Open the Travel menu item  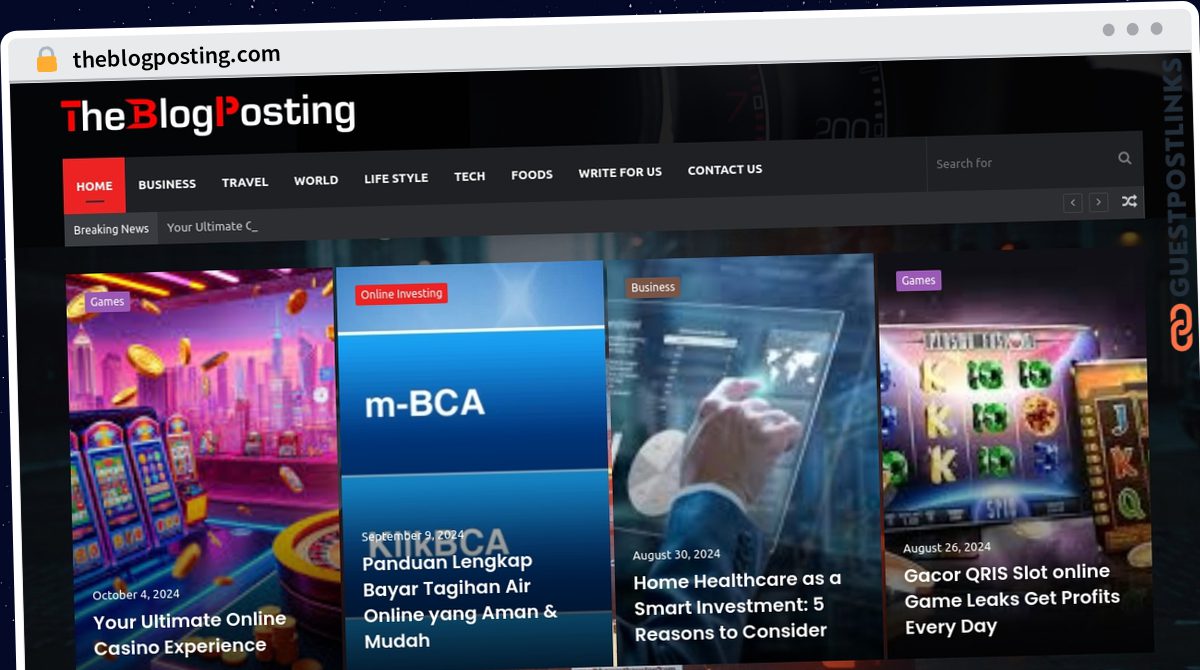tap(245, 182)
